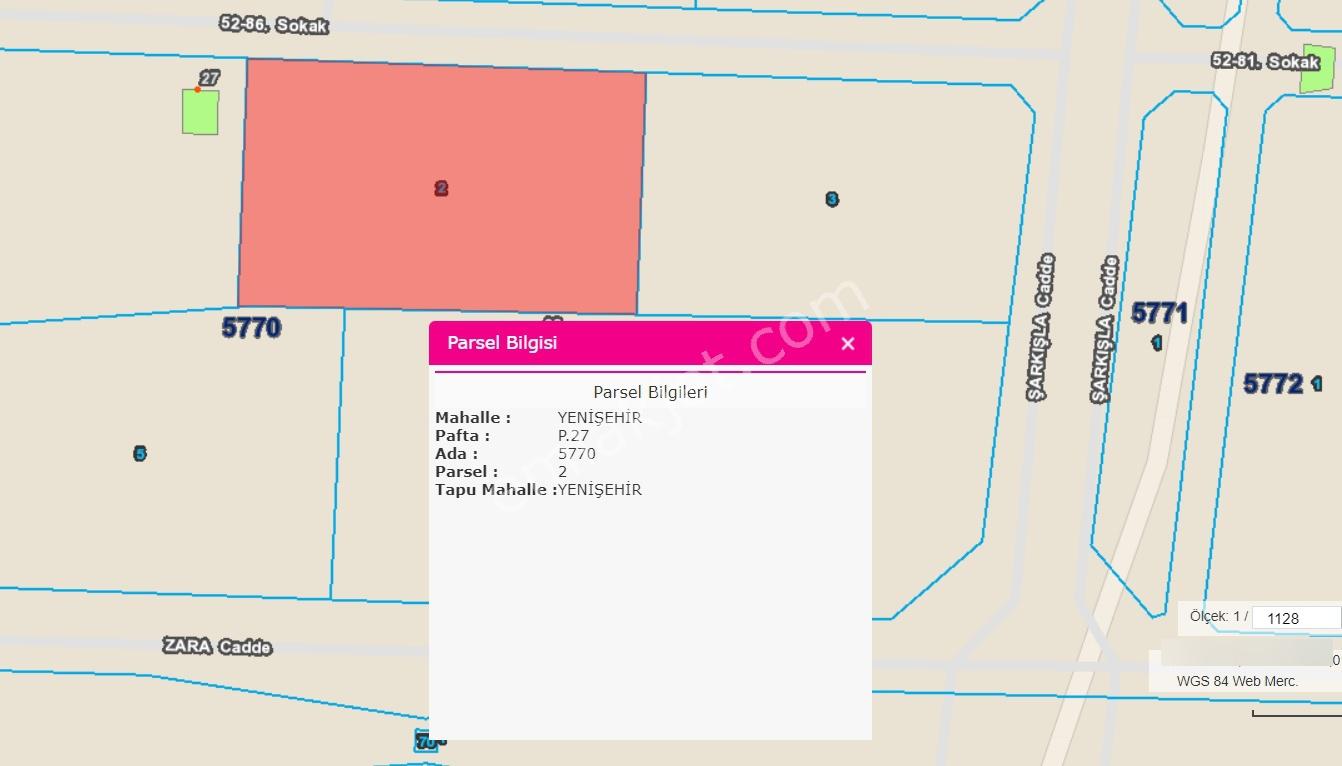
Task: Click the parcel 5 number marker
Action: 140,454
